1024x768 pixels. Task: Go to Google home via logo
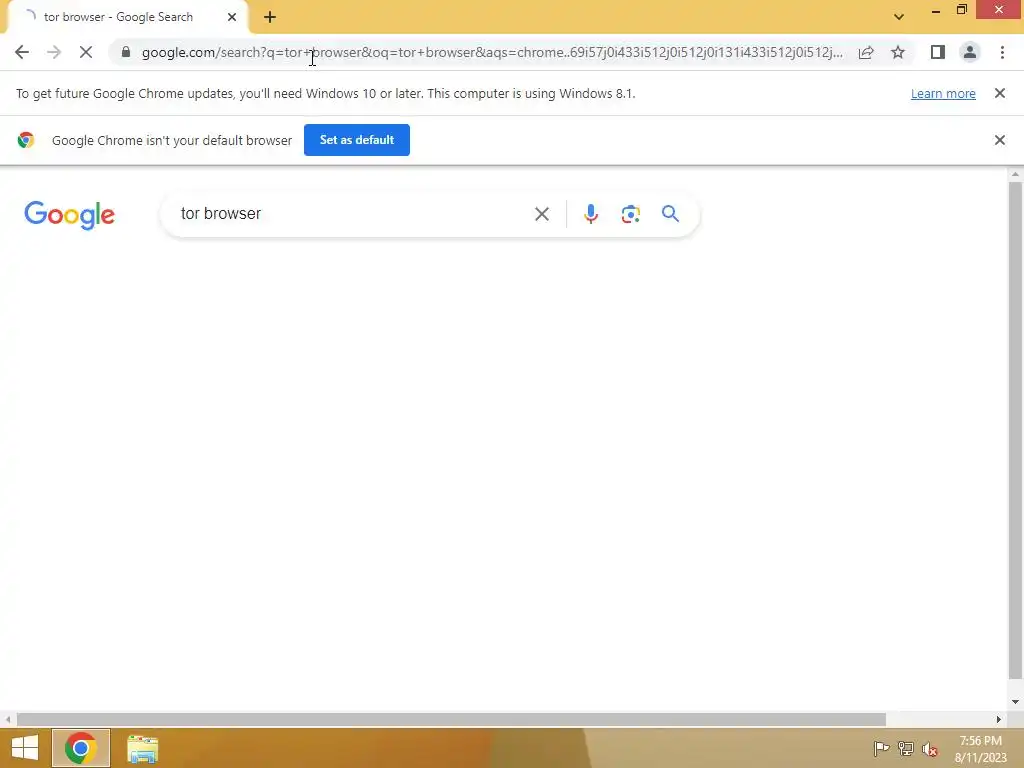click(x=69, y=215)
